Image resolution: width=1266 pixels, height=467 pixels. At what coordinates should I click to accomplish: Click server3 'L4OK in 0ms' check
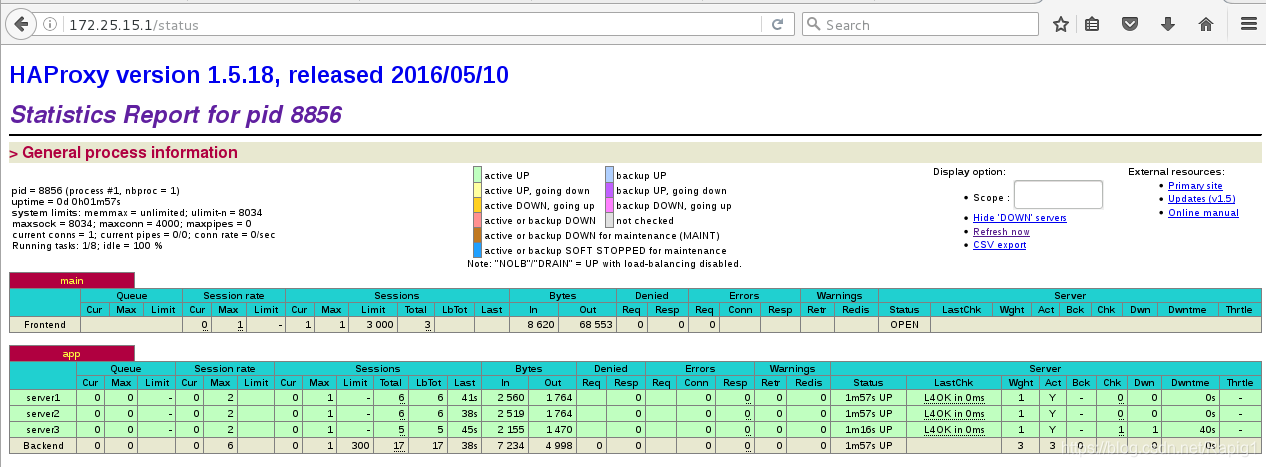953,428
